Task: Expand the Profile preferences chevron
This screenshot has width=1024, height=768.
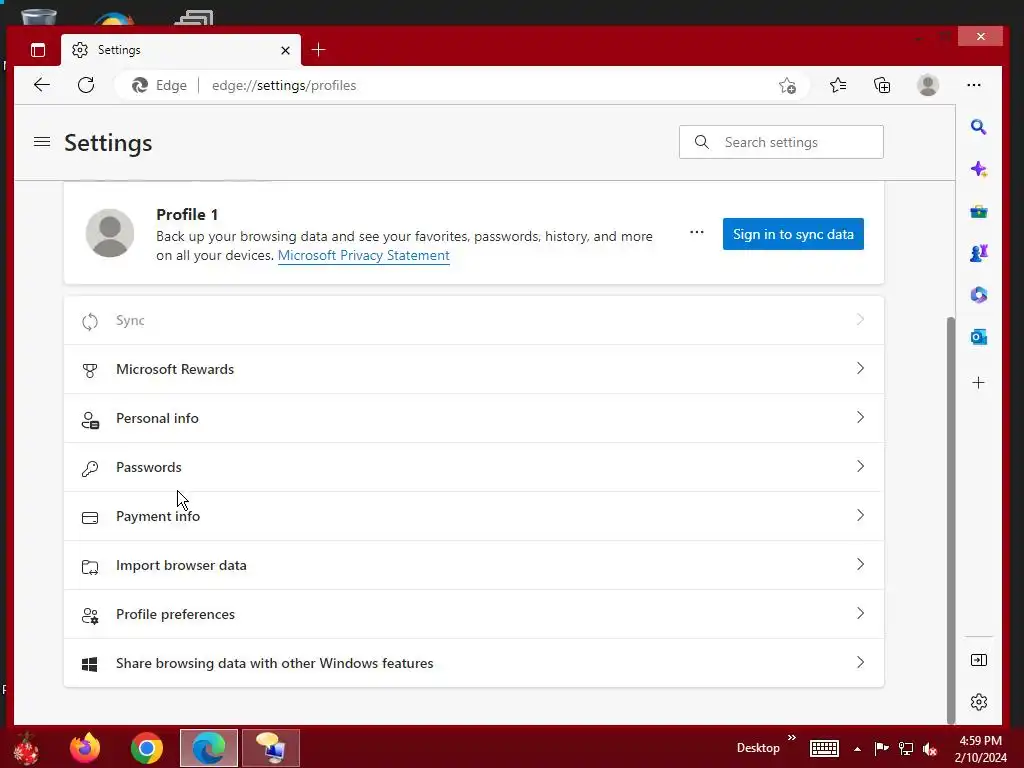Action: pos(860,613)
